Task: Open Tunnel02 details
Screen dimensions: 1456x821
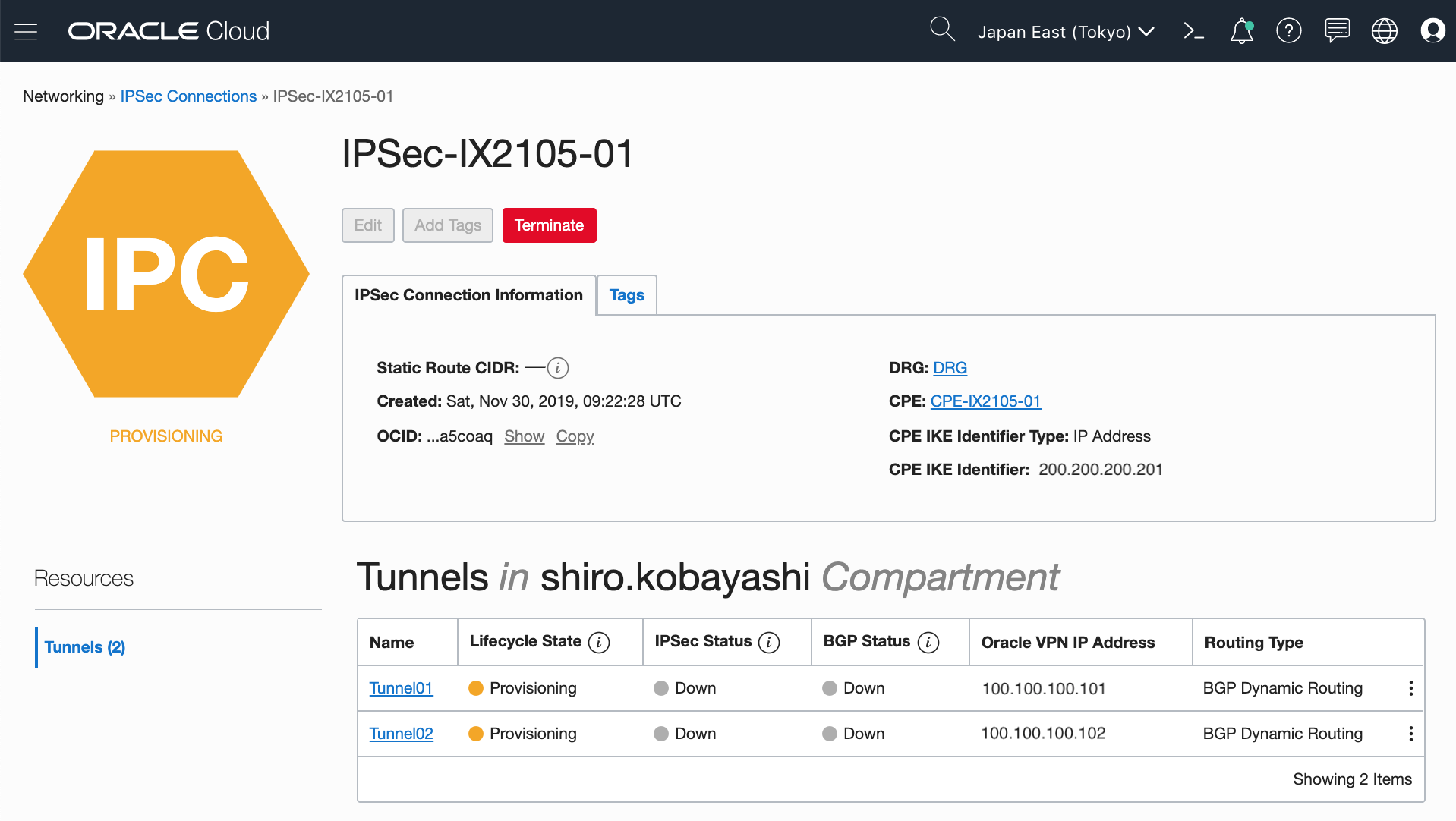Action: pos(401,734)
